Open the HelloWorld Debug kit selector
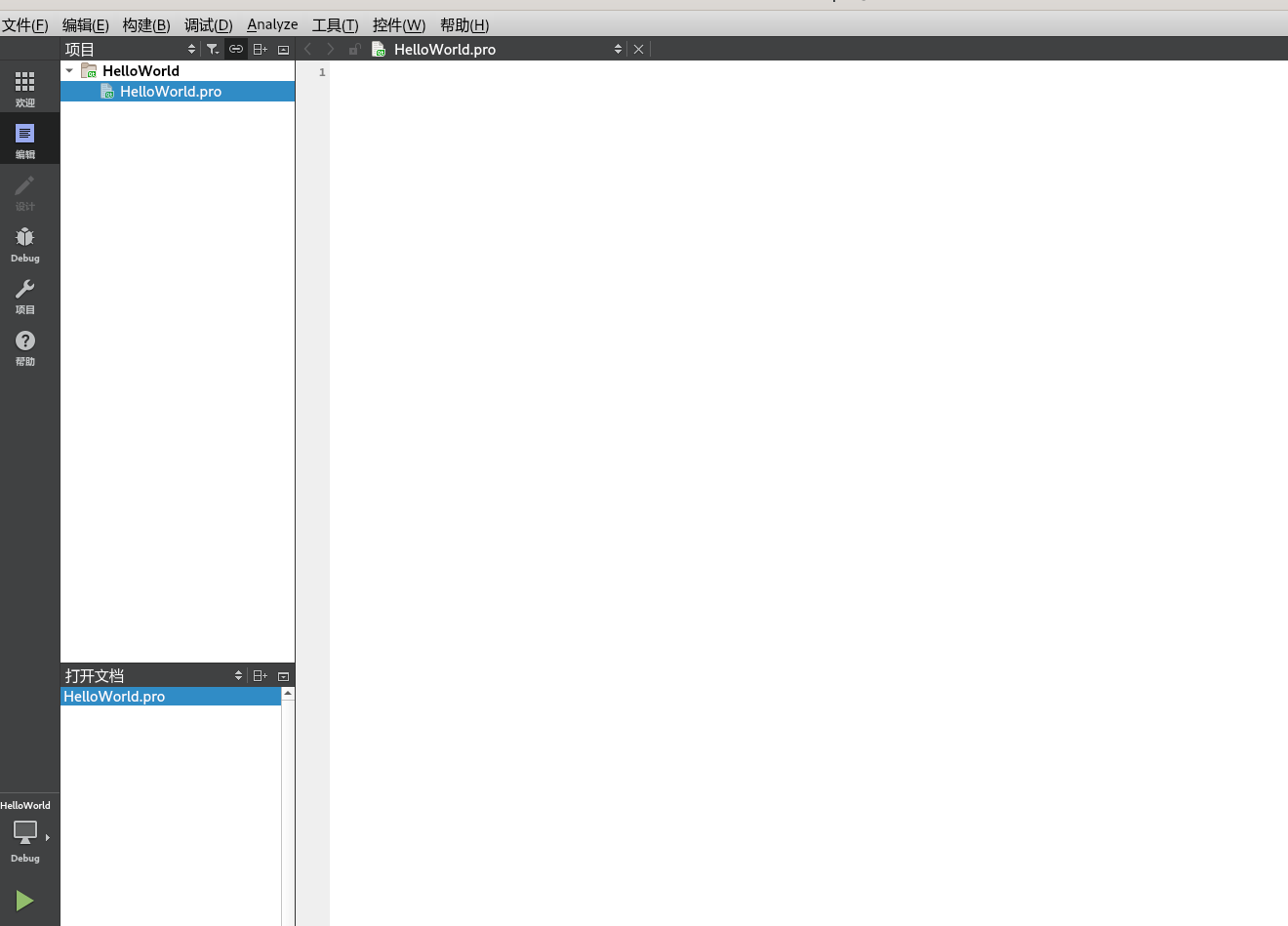 (25, 833)
